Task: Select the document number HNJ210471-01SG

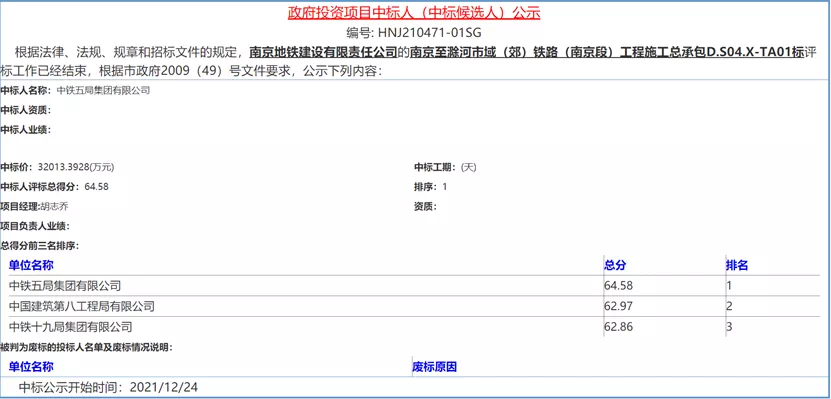Action: [x=430, y=33]
